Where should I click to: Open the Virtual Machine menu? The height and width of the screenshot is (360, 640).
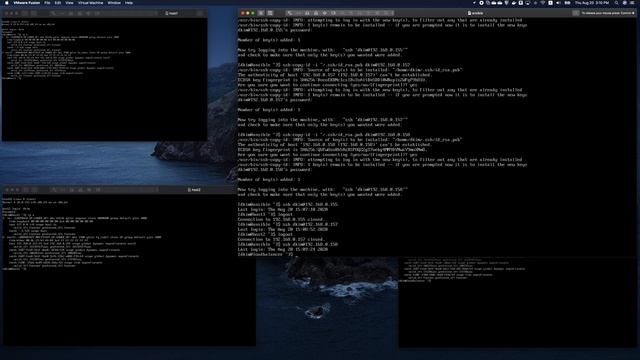click(91, 3)
